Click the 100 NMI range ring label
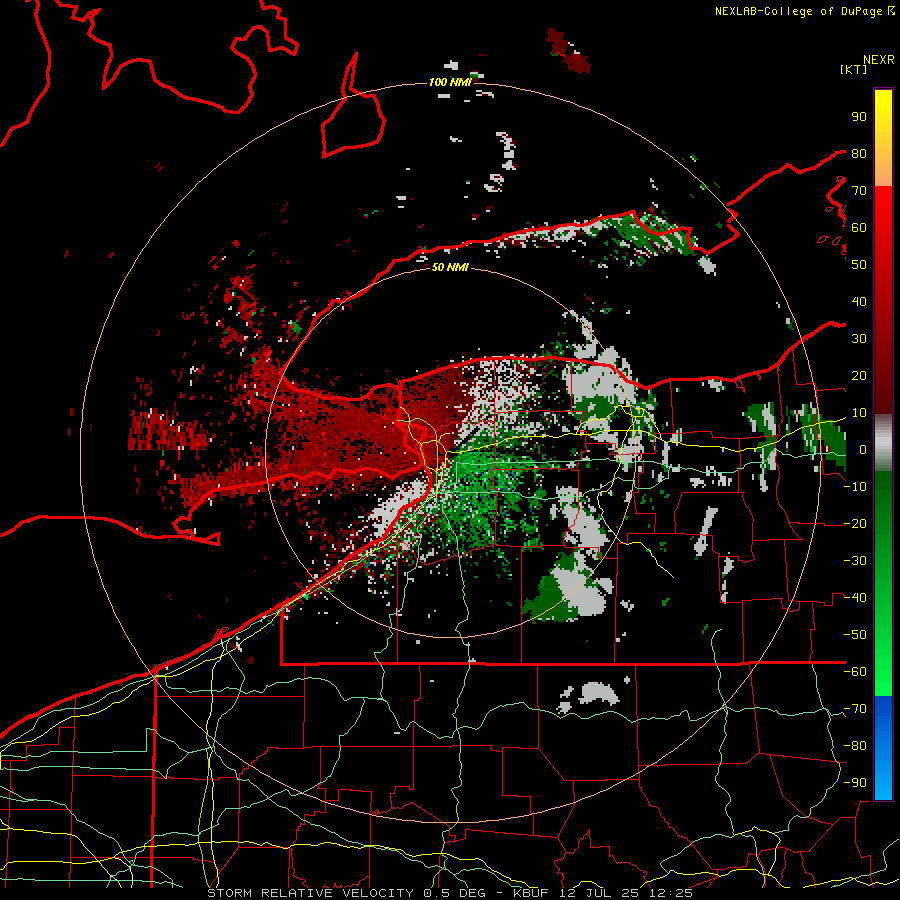900x900 pixels. (450, 82)
